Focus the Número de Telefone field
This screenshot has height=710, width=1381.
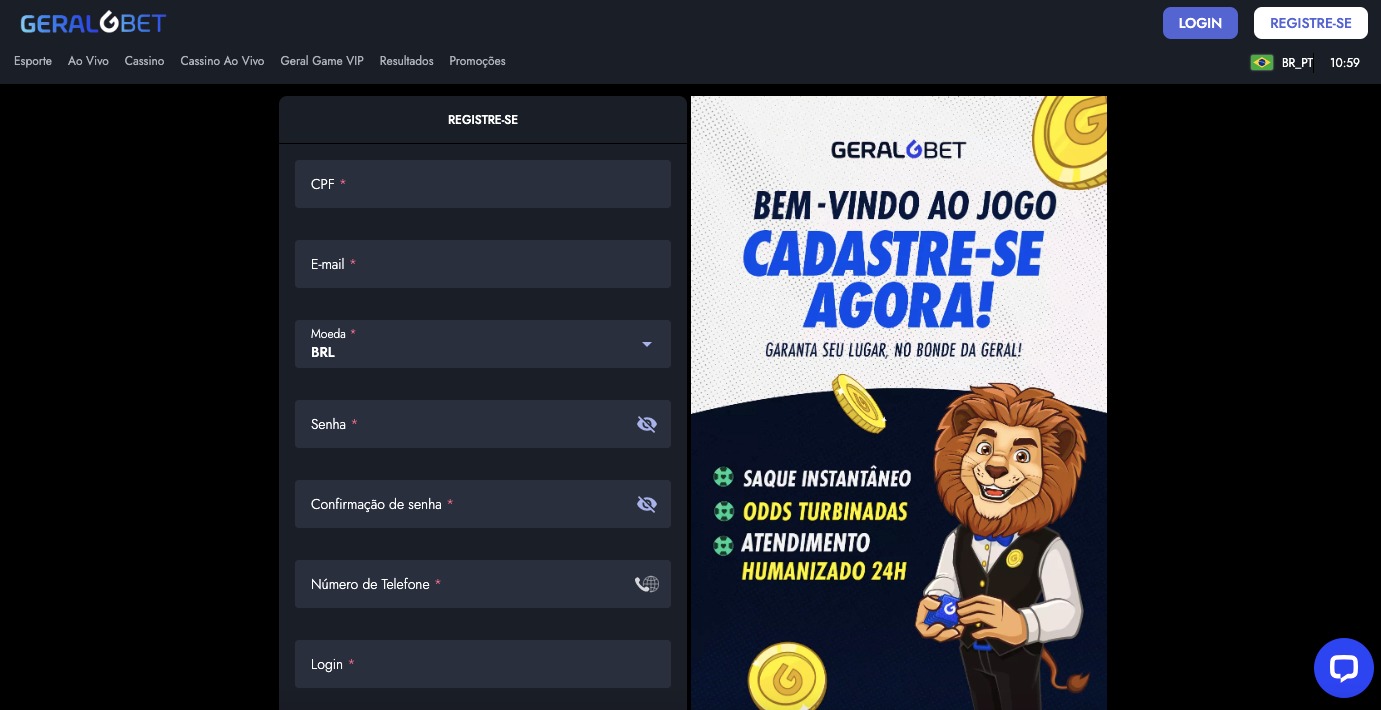click(483, 584)
